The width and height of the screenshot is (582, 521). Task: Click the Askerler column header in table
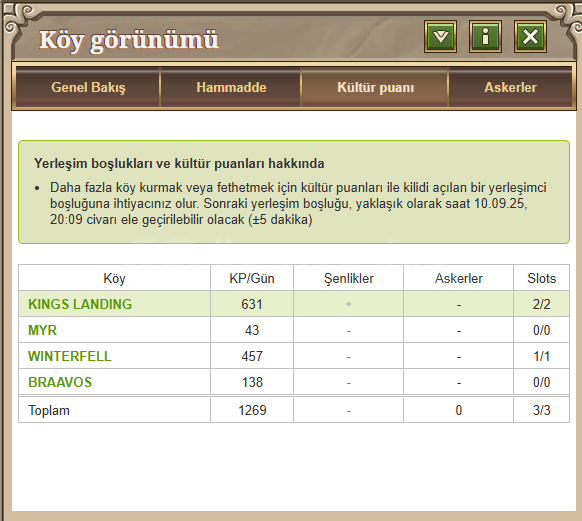point(458,278)
